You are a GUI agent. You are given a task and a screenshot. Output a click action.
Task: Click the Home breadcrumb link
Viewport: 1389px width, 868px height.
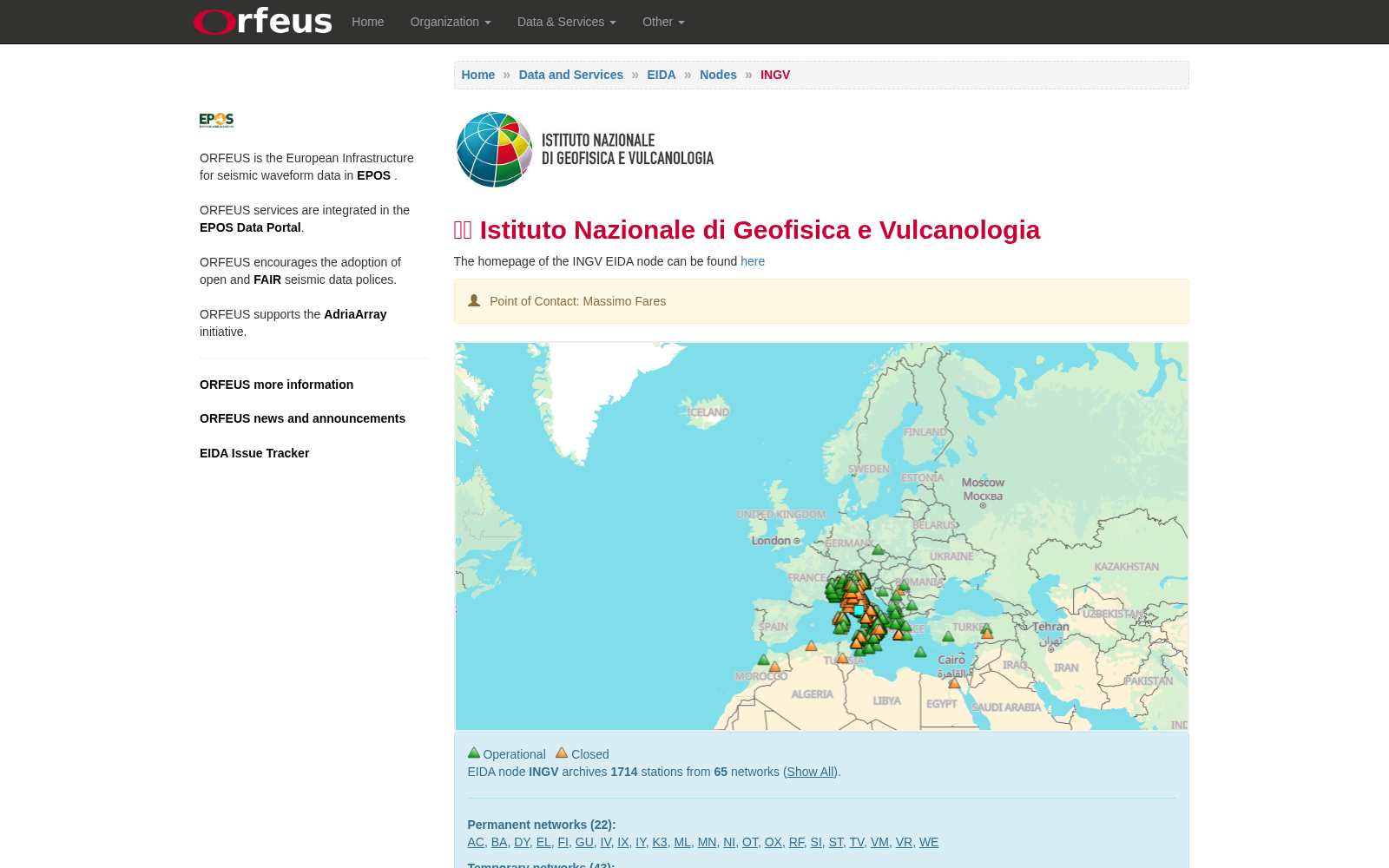[x=478, y=75]
